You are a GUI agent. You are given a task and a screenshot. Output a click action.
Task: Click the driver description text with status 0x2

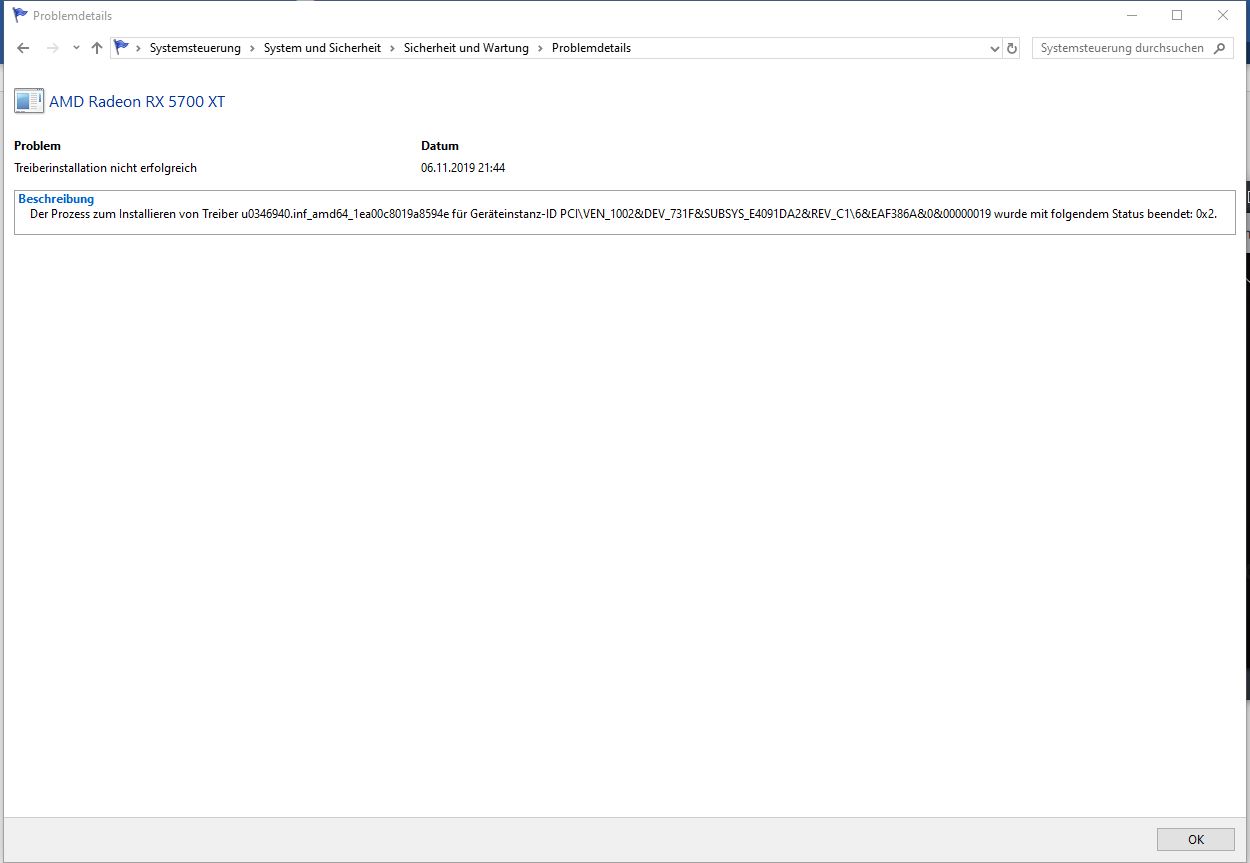pyautogui.click(x=623, y=214)
